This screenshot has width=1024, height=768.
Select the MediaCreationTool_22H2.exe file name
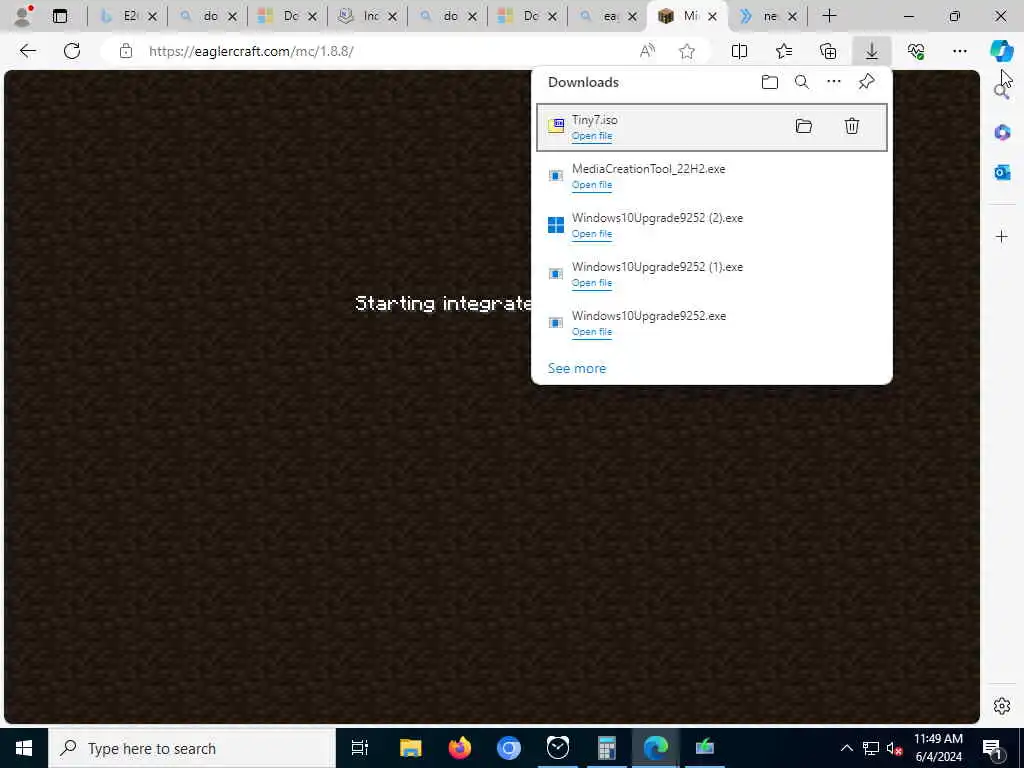tap(648, 168)
